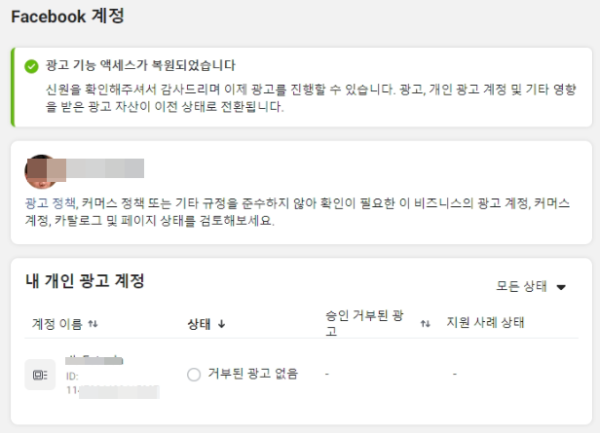Click the 광고 기능 액세스가 복원되었습니다 notice title

[x=140, y=65]
